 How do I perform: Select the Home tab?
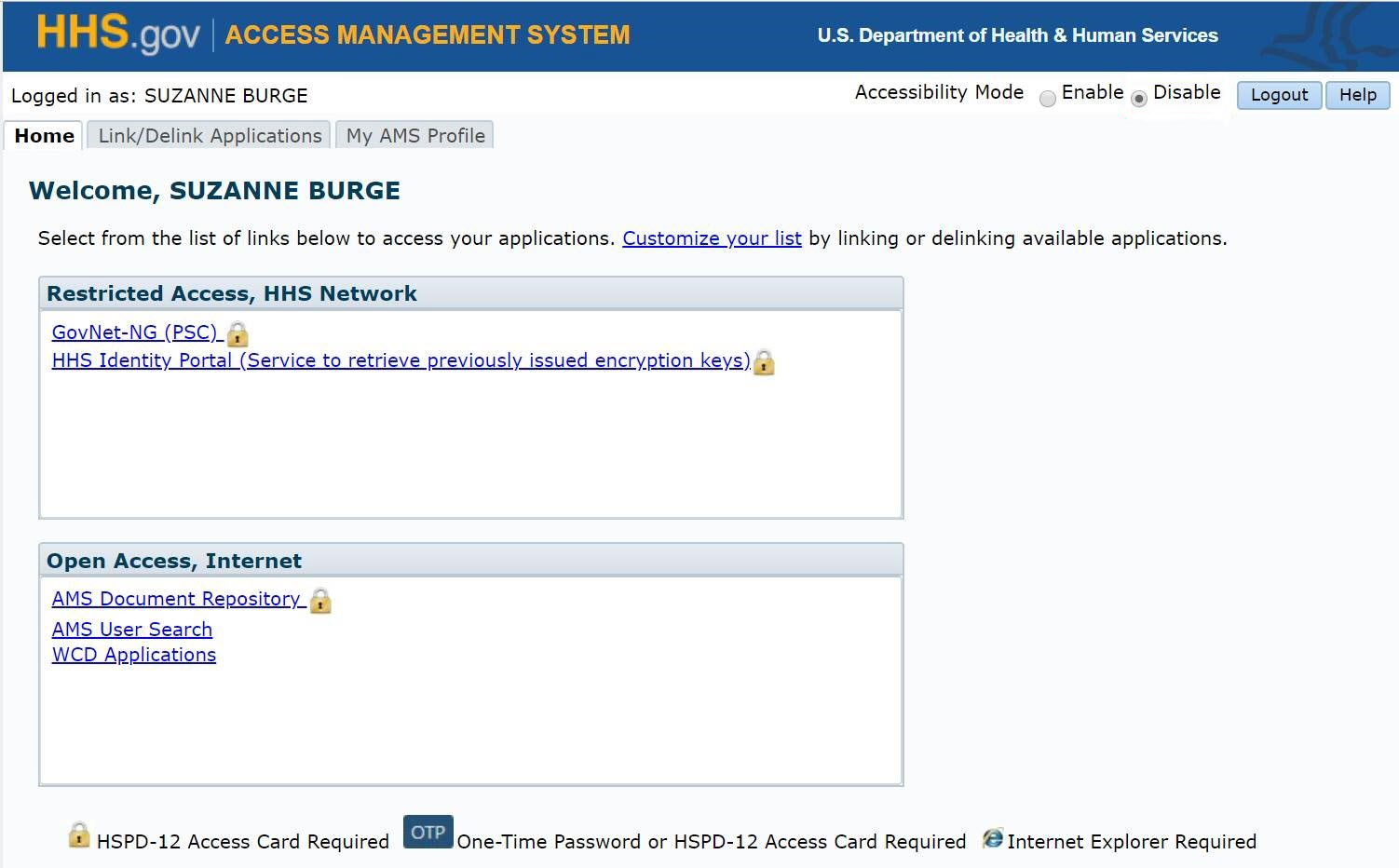pyautogui.click(x=43, y=136)
